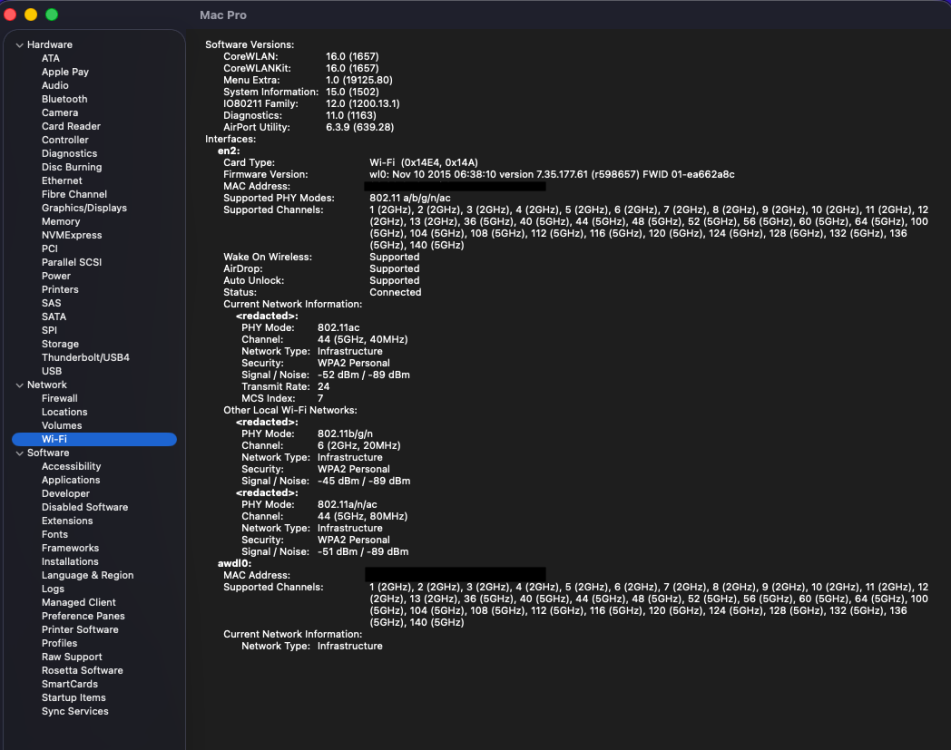Open NVMExpress hardware entry
951x750 pixels.
pos(72,235)
